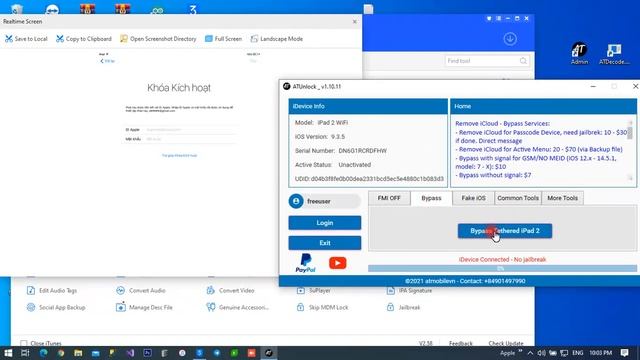
Task: Open Screenshot Directory from the toolbar
Action: (x=158, y=39)
